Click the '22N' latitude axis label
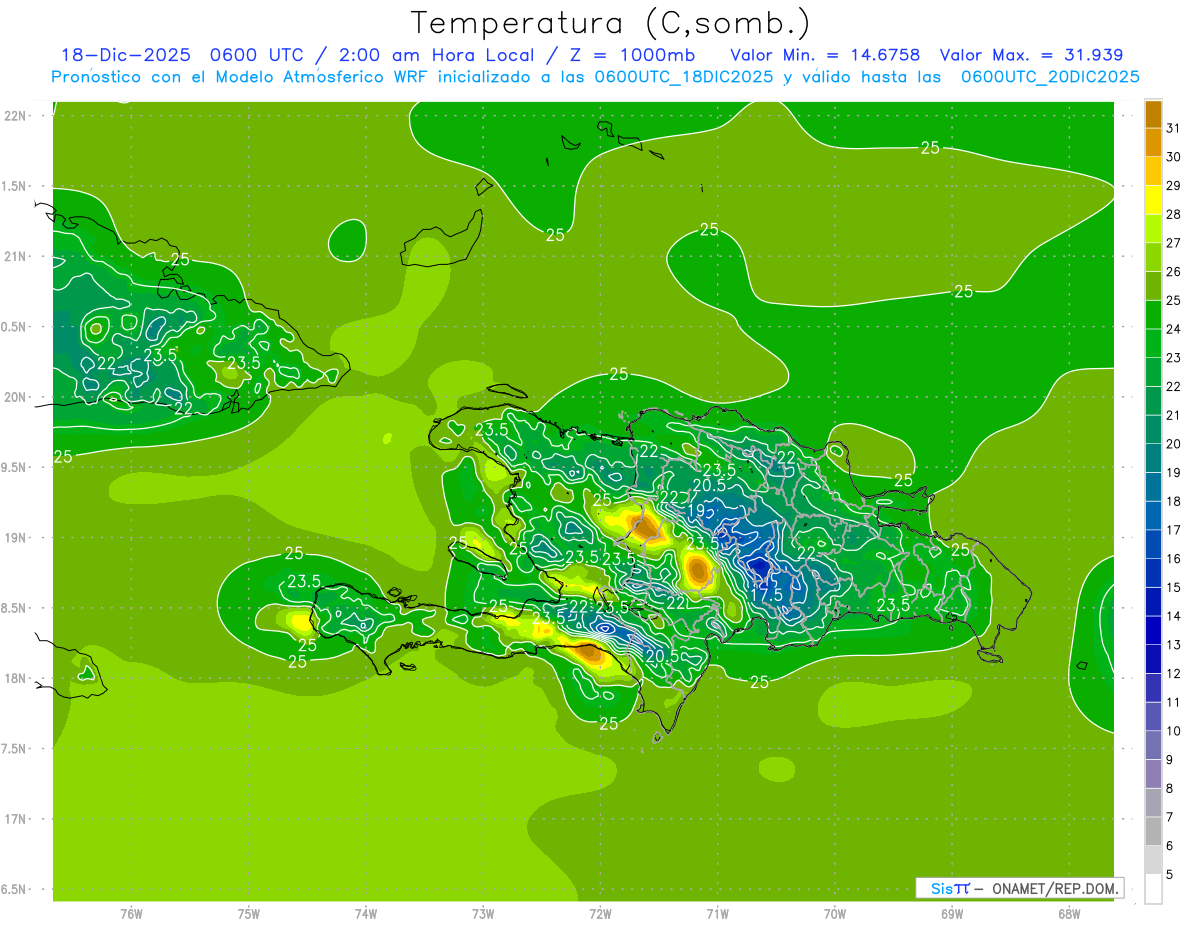This screenshot has height=927, width=1200. pos(15,116)
